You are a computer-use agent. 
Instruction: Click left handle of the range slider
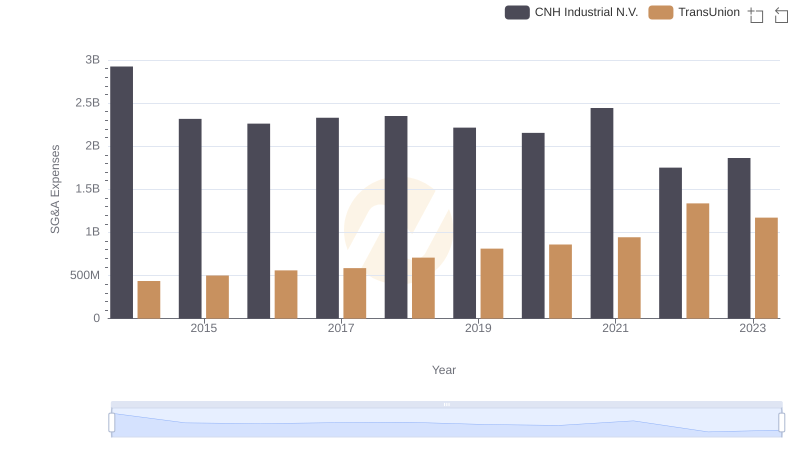point(112,423)
